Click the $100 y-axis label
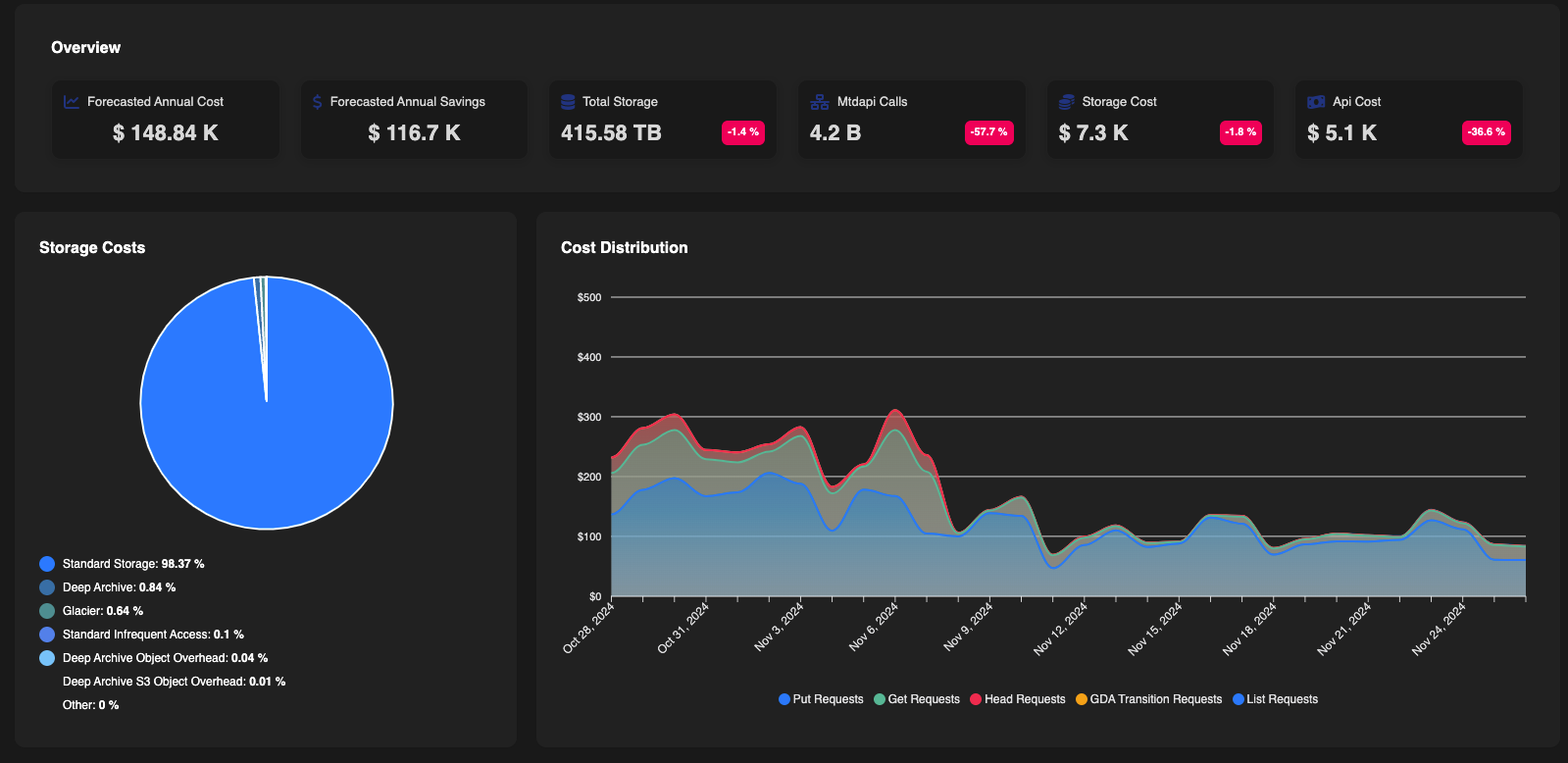The image size is (1568, 763). pos(589,536)
